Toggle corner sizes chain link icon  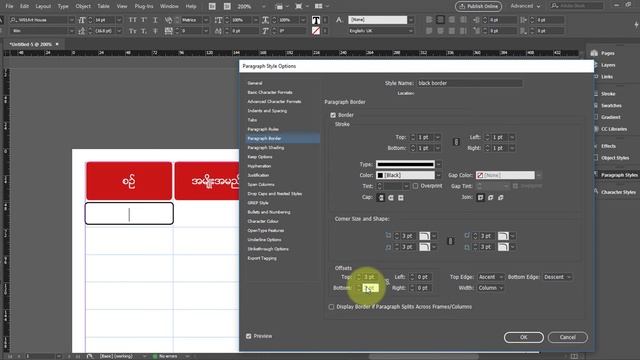coord(451,241)
